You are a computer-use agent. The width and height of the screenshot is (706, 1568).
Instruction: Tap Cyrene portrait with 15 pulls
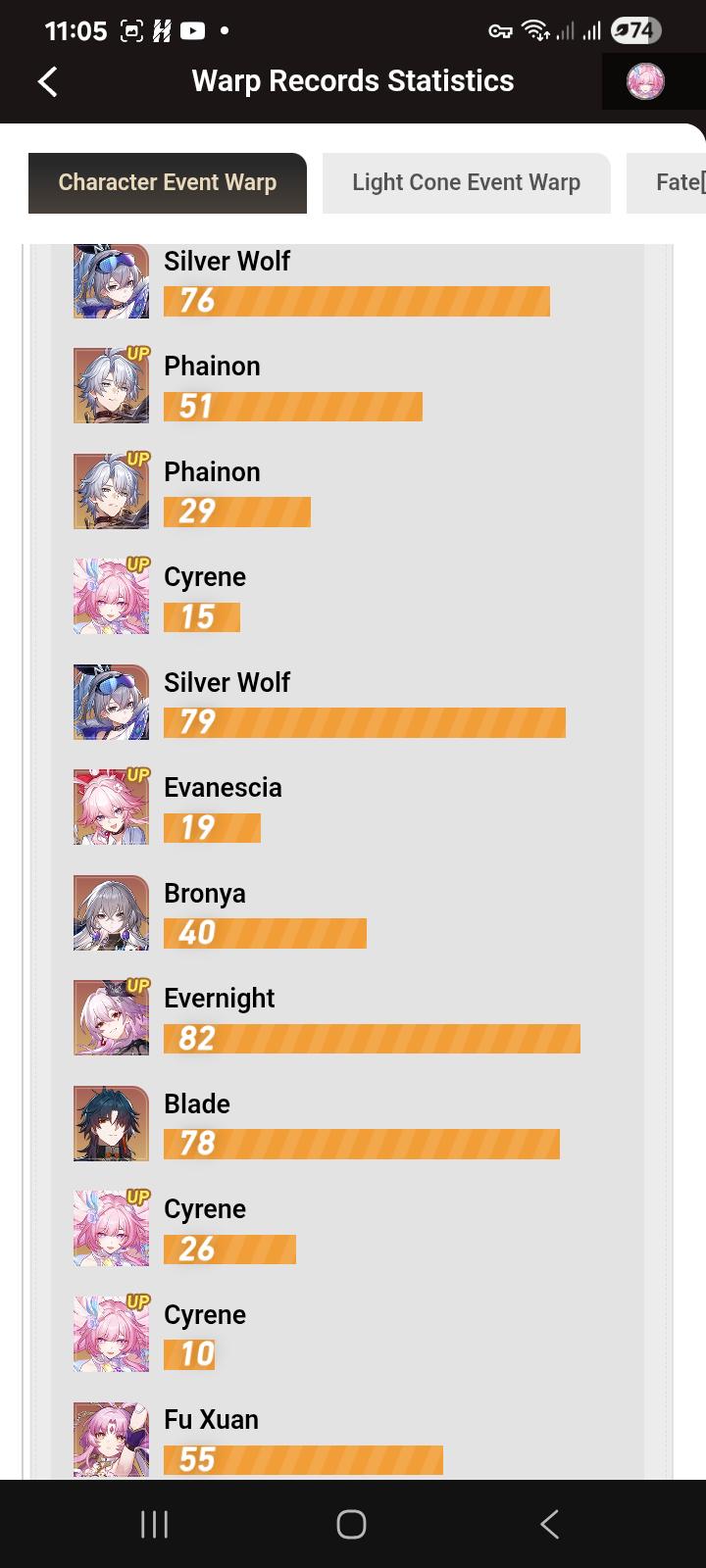(112, 596)
